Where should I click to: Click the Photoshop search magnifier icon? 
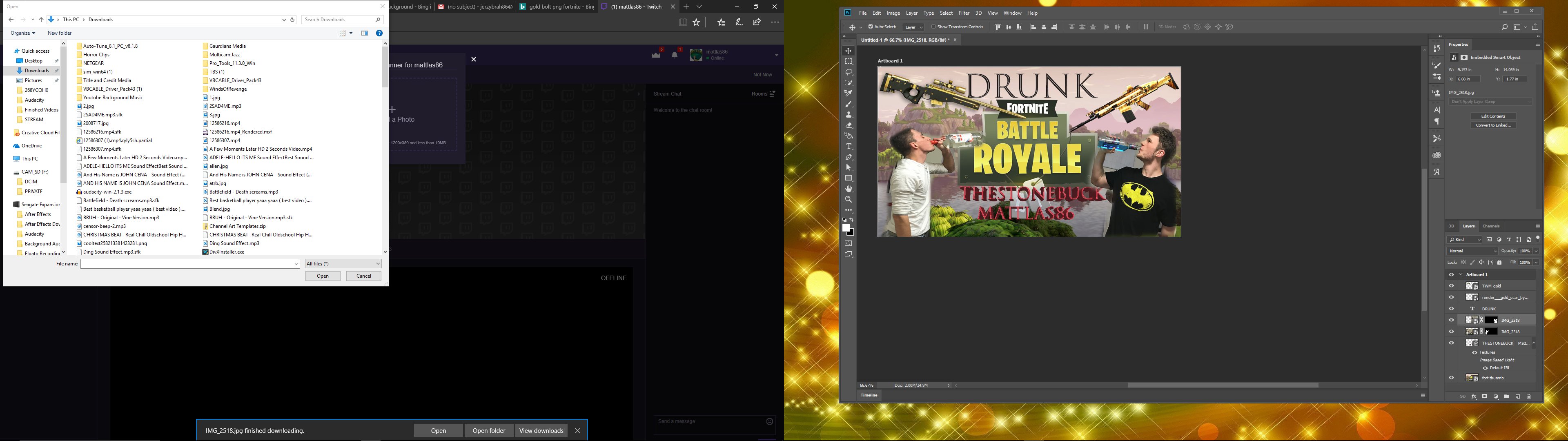(x=1505, y=27)
